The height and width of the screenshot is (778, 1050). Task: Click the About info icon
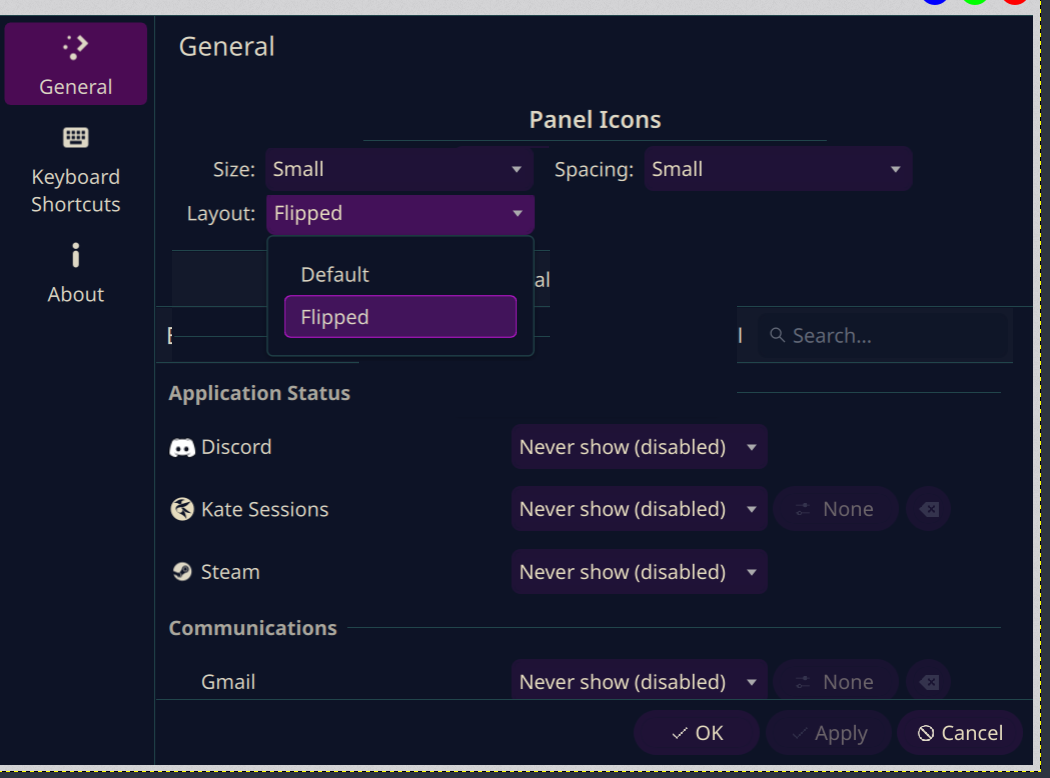75,256
